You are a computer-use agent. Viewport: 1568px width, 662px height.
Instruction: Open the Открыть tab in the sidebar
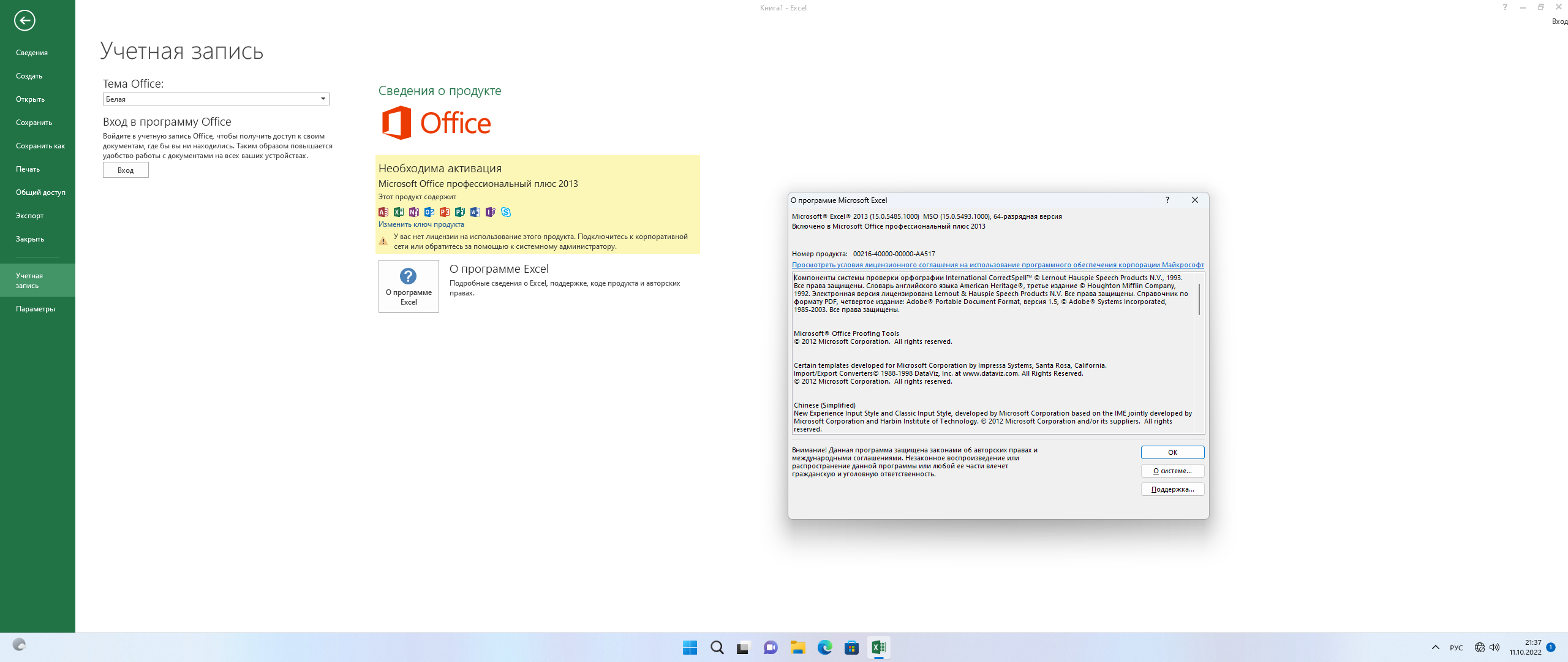click(x=37, y=99)
